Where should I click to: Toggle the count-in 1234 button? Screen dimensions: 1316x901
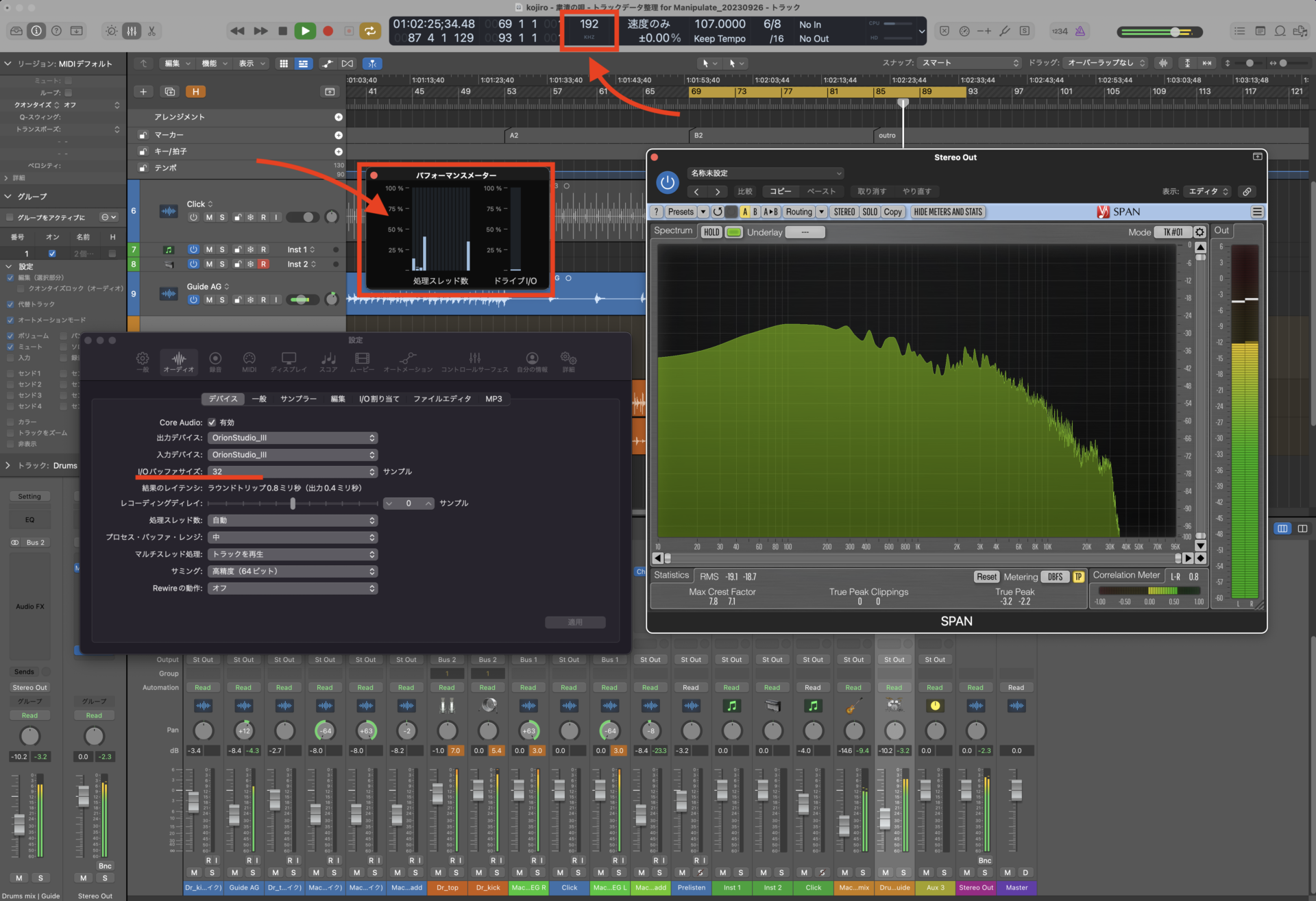1060,31
